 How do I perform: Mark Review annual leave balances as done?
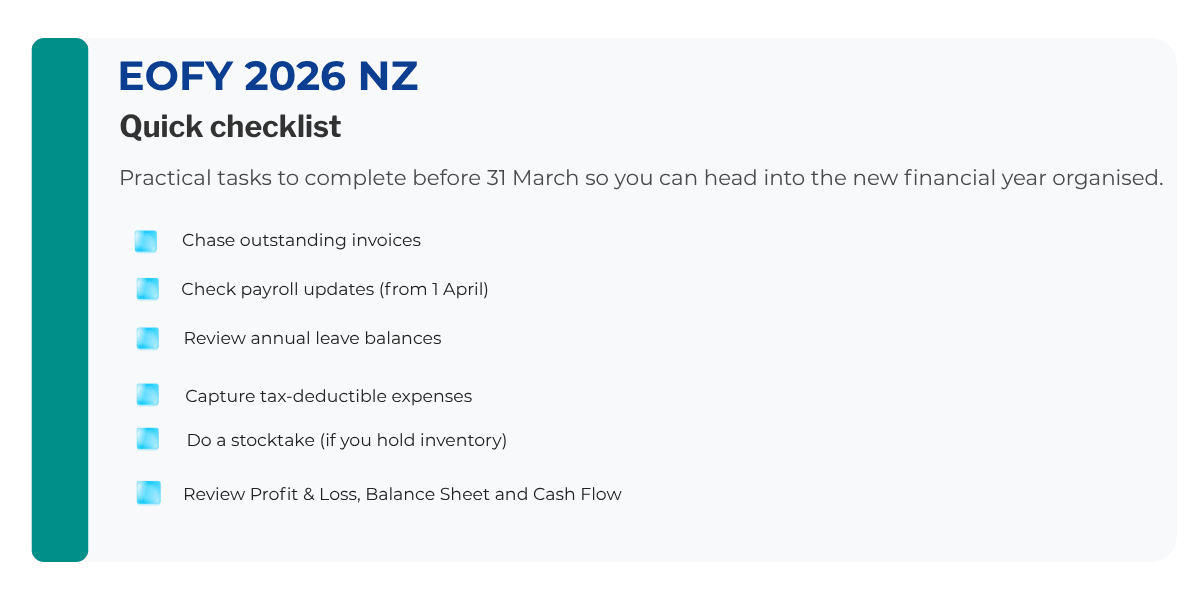(148, 338)
